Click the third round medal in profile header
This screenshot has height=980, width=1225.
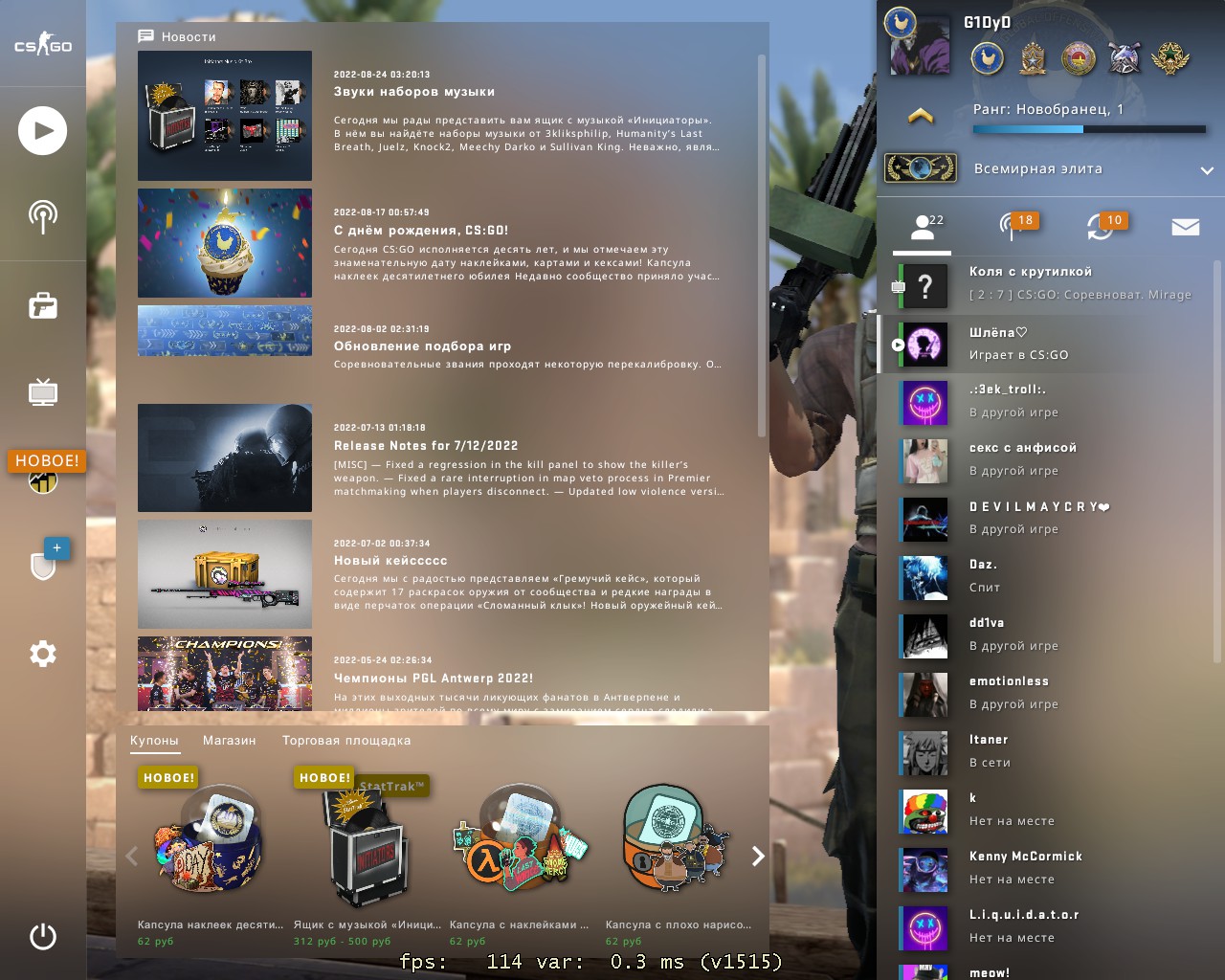pyautogui.click(x=1079, y=58)
